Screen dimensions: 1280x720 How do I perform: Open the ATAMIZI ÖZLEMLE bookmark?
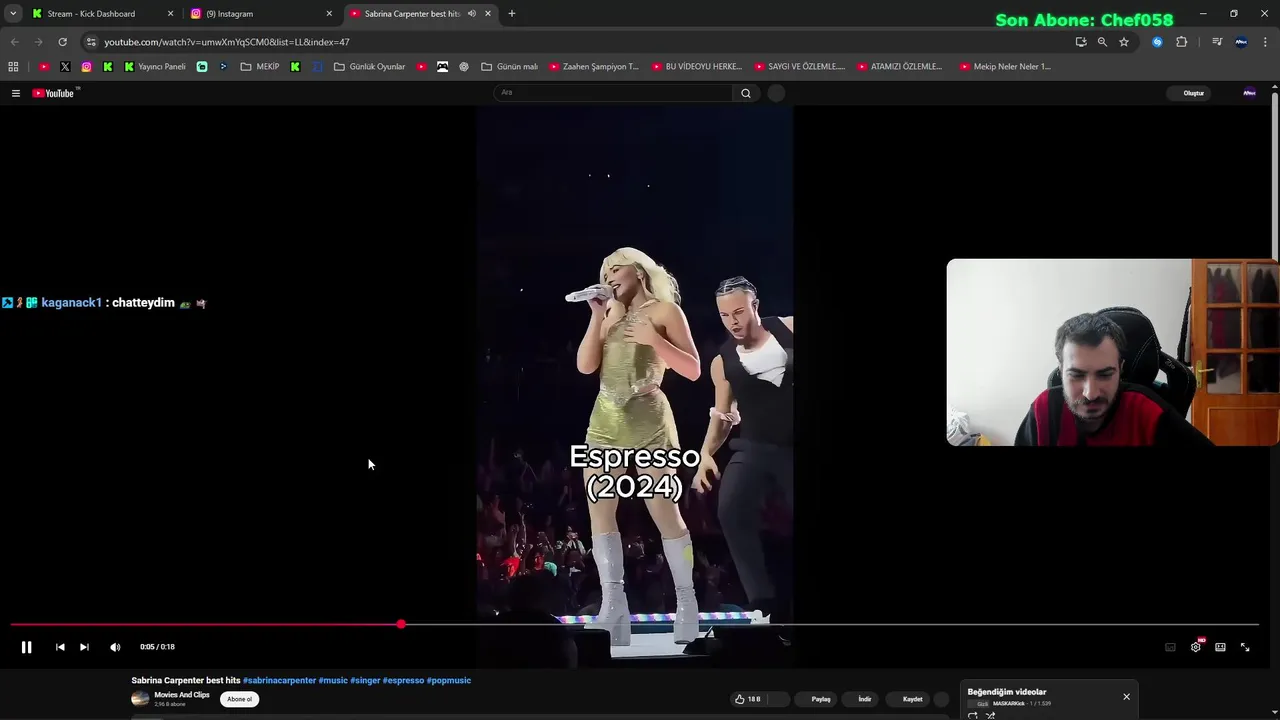click(901, 67)
